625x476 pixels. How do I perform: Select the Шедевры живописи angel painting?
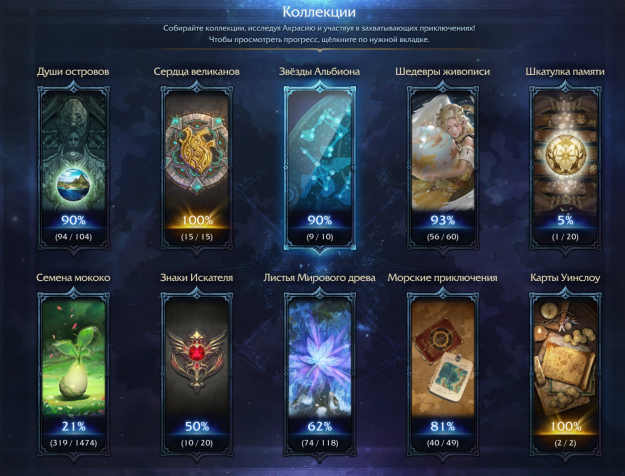pyautogui.click(x=442, y=168)
